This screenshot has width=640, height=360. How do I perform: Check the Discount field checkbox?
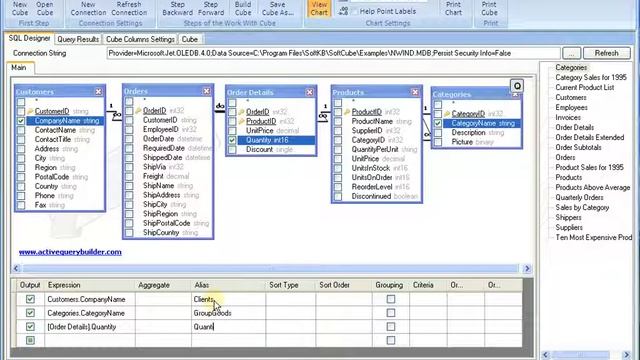pos(232,150)
